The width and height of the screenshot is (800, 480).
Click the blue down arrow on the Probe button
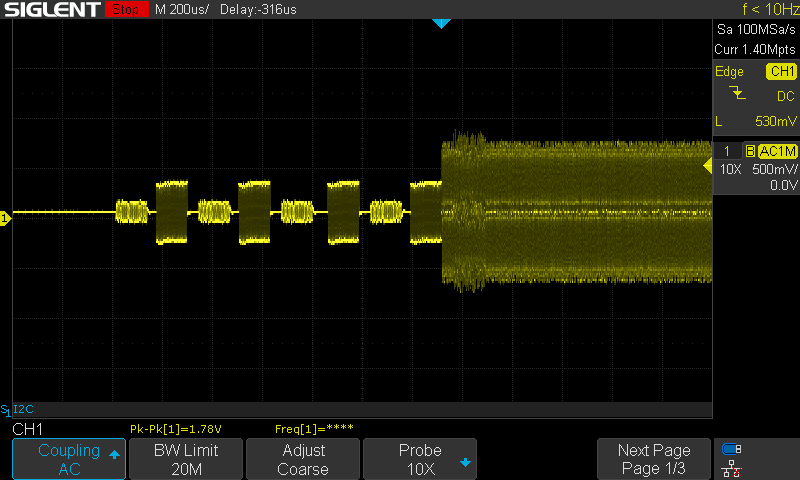coord(465,463)
